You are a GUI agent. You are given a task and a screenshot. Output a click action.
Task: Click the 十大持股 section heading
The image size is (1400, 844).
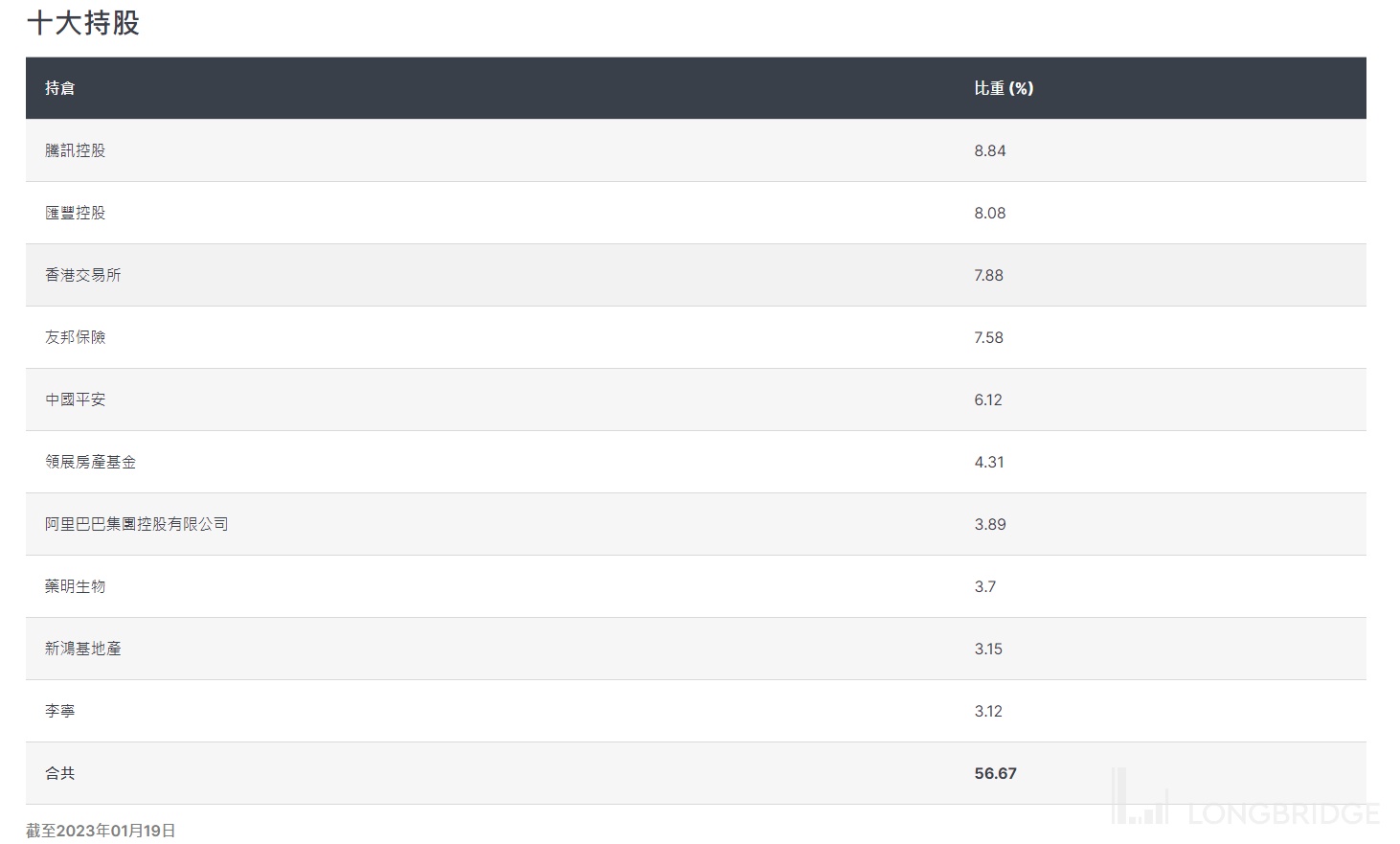click(x=83, y=23)
